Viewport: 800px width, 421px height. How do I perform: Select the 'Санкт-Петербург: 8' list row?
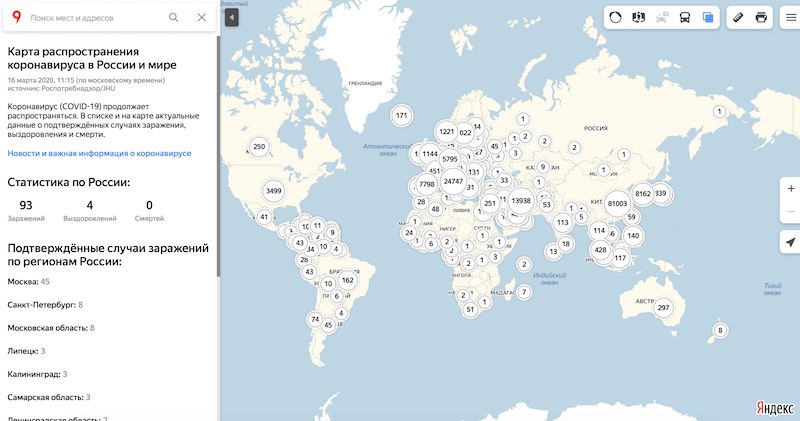point(45,305)
